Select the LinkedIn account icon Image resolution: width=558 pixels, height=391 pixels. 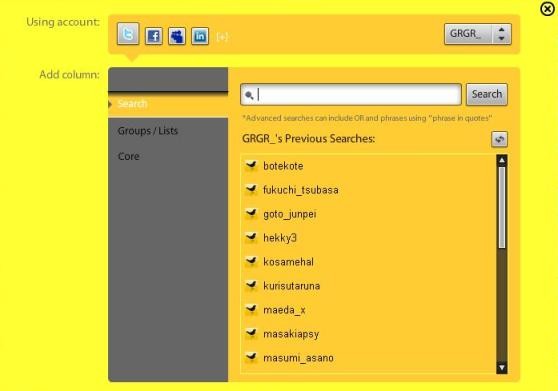coord(200,36)
